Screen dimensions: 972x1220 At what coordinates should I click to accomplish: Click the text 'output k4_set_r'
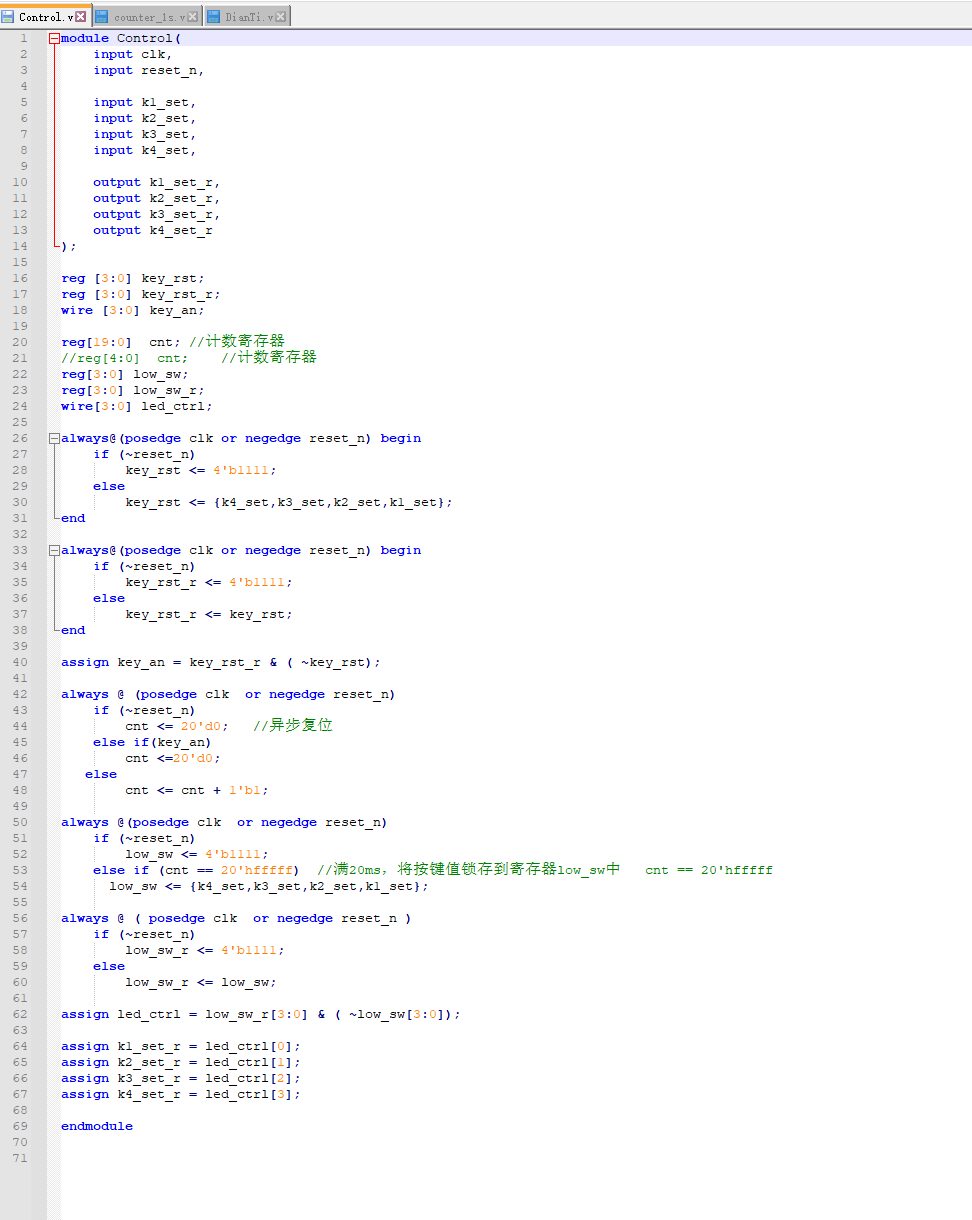pyautogui.click(x=153, y=230)
